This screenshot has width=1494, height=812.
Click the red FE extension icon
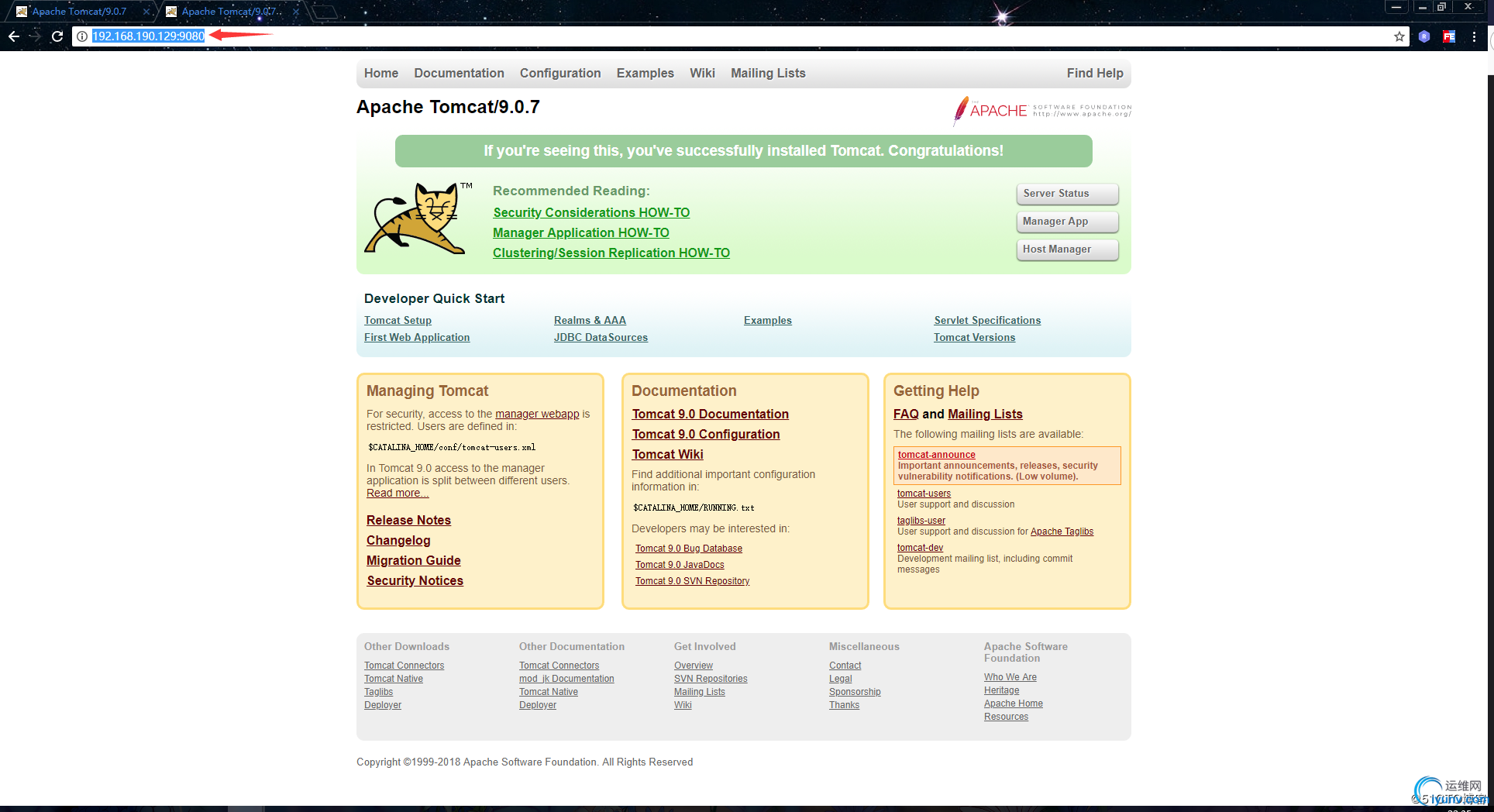[1449, 36]
